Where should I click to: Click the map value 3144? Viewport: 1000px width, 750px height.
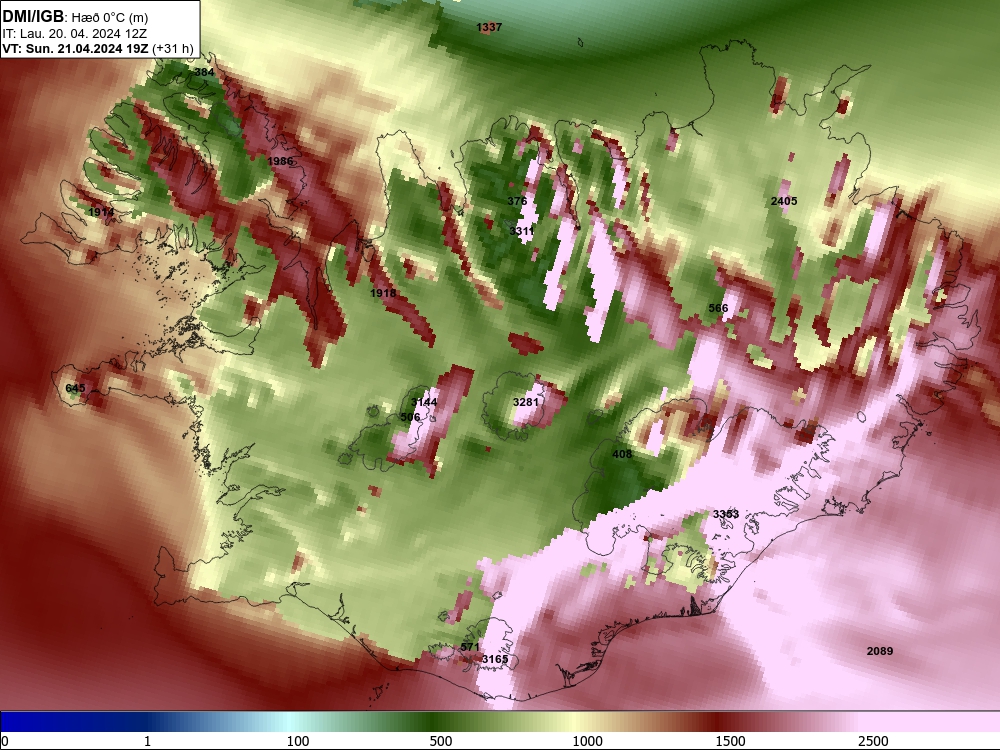(x=424, y=402)
